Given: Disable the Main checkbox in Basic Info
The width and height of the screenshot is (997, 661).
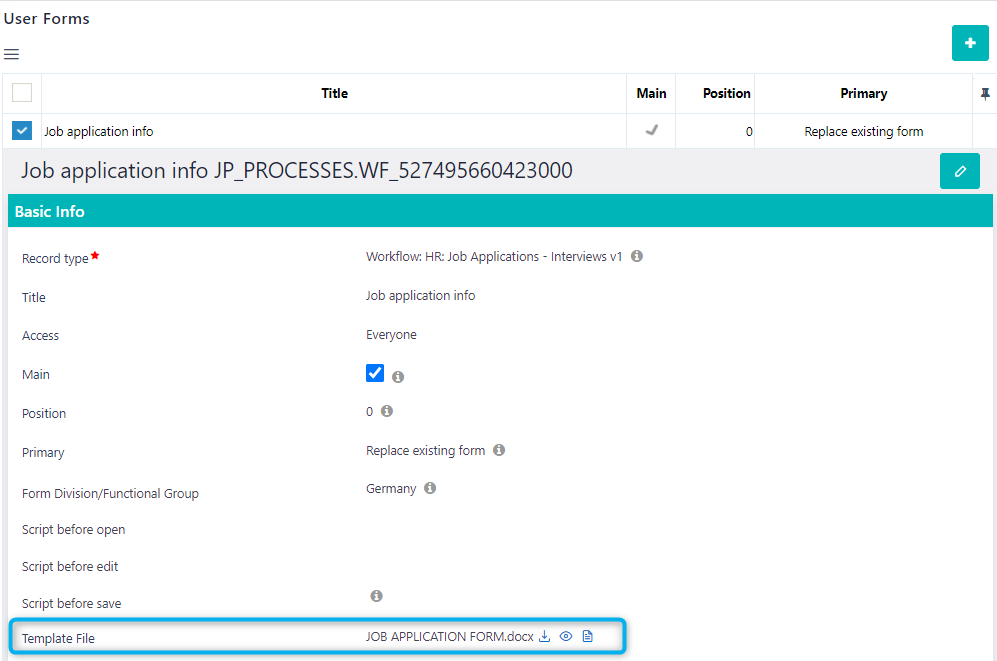Looking at the screenshot, I should click(x=374, y=372).
